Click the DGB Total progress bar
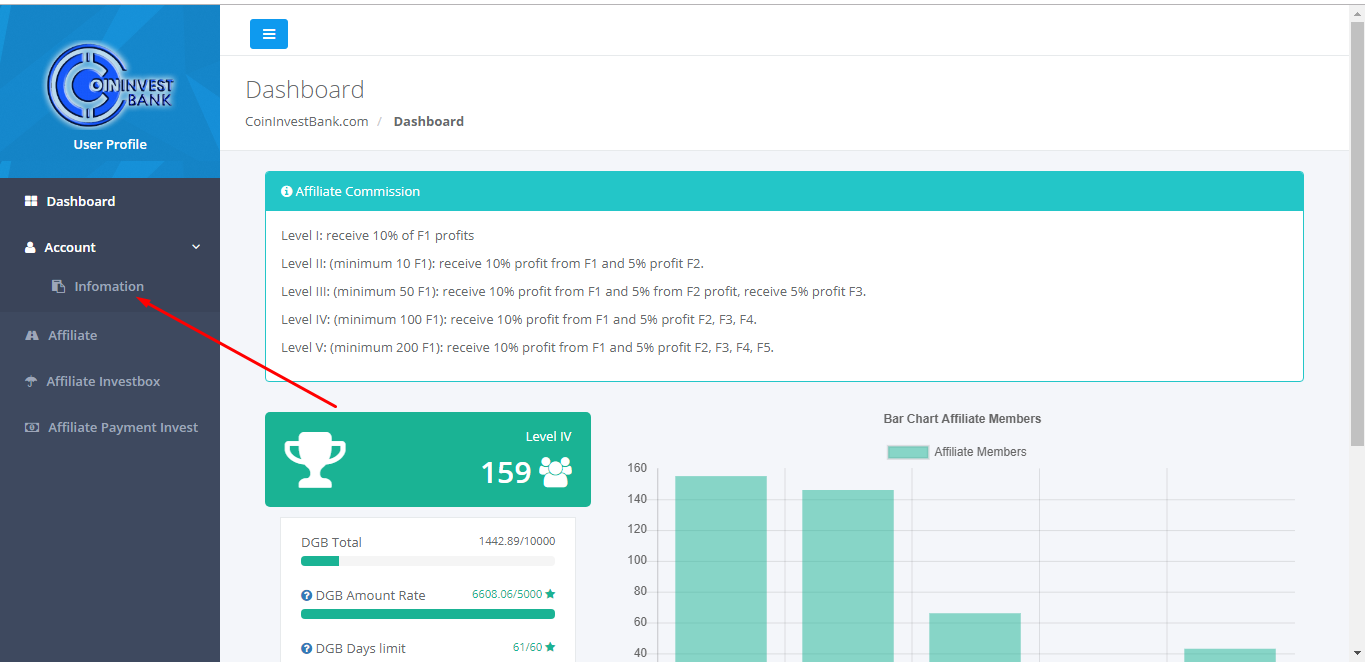 (x=428, y=561)
